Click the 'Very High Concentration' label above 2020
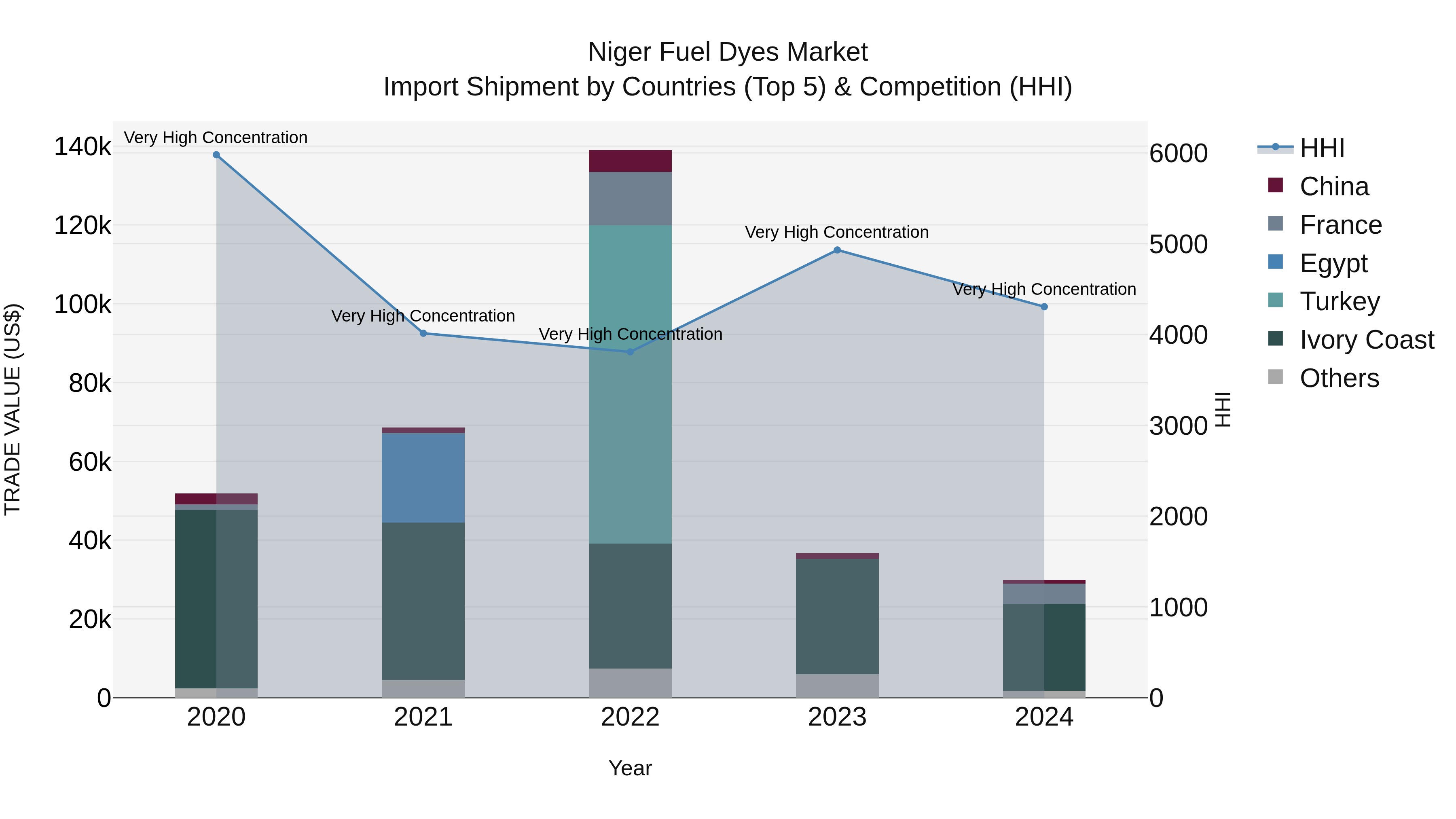The height and width of the screenshot is (819, 1456). (216, 138)
